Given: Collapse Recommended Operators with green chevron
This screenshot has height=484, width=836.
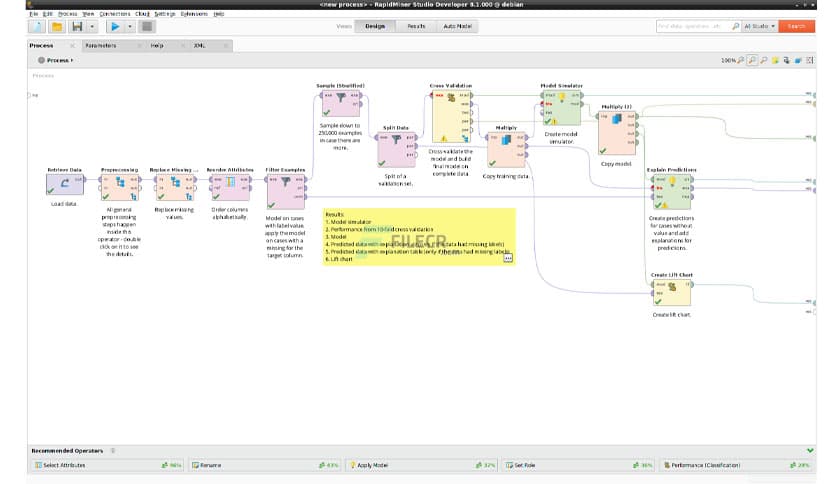Looking at the screenshot, I should point(810,450).
